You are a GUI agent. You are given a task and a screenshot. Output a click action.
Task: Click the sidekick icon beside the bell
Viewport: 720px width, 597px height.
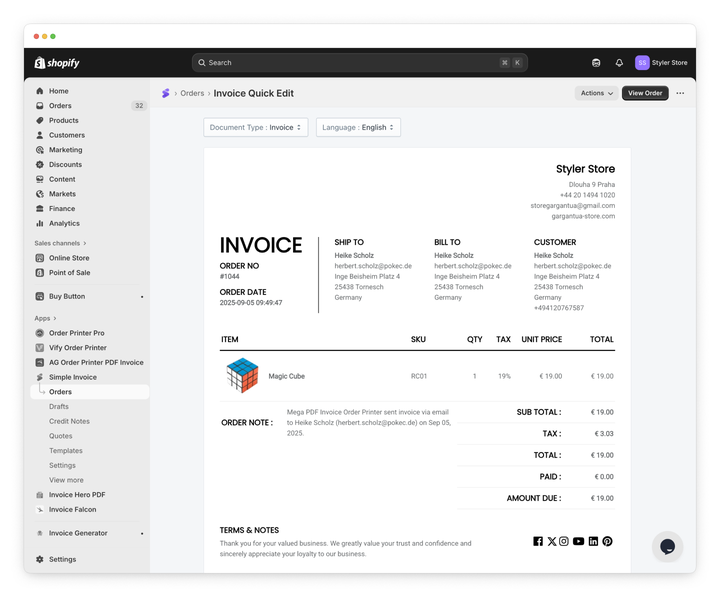tap(596, 62)
